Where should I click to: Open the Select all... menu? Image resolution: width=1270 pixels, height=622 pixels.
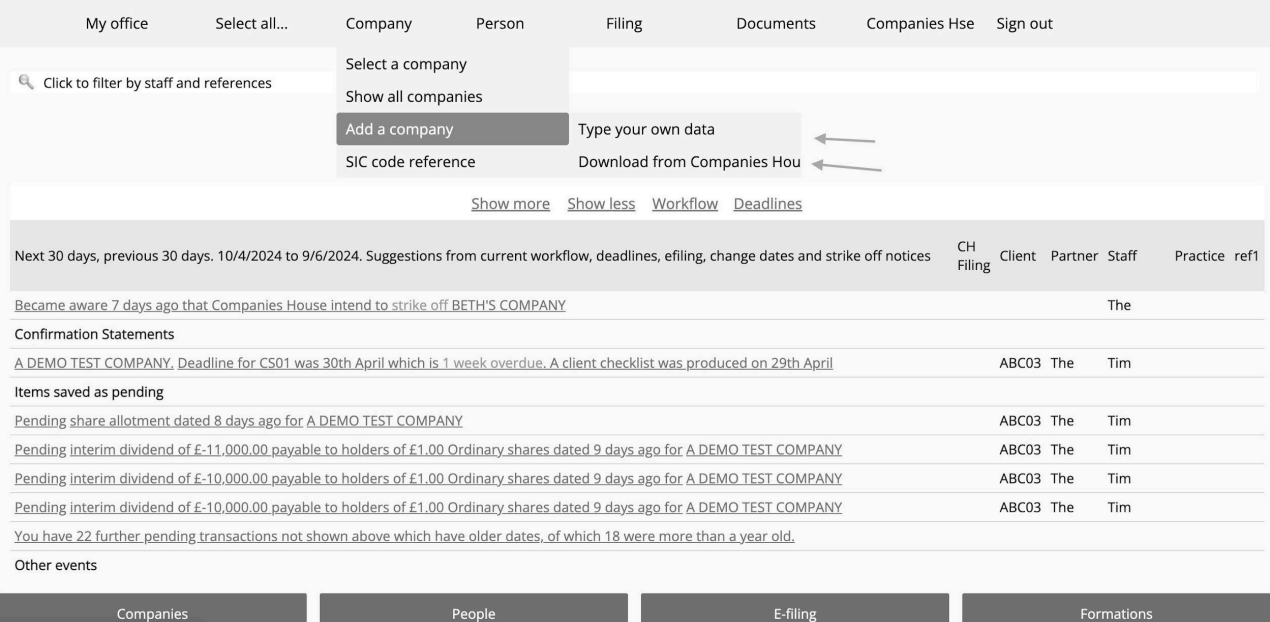click(x=251, y=24)
